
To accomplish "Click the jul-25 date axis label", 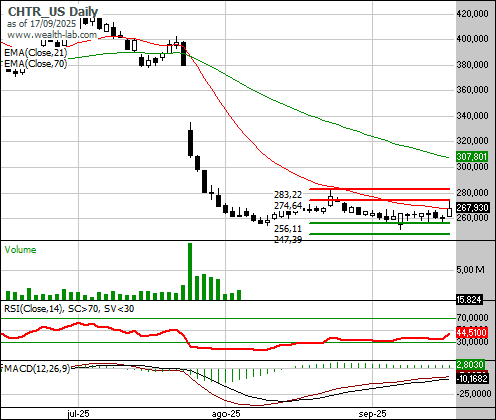I will (x=78, y=414).
